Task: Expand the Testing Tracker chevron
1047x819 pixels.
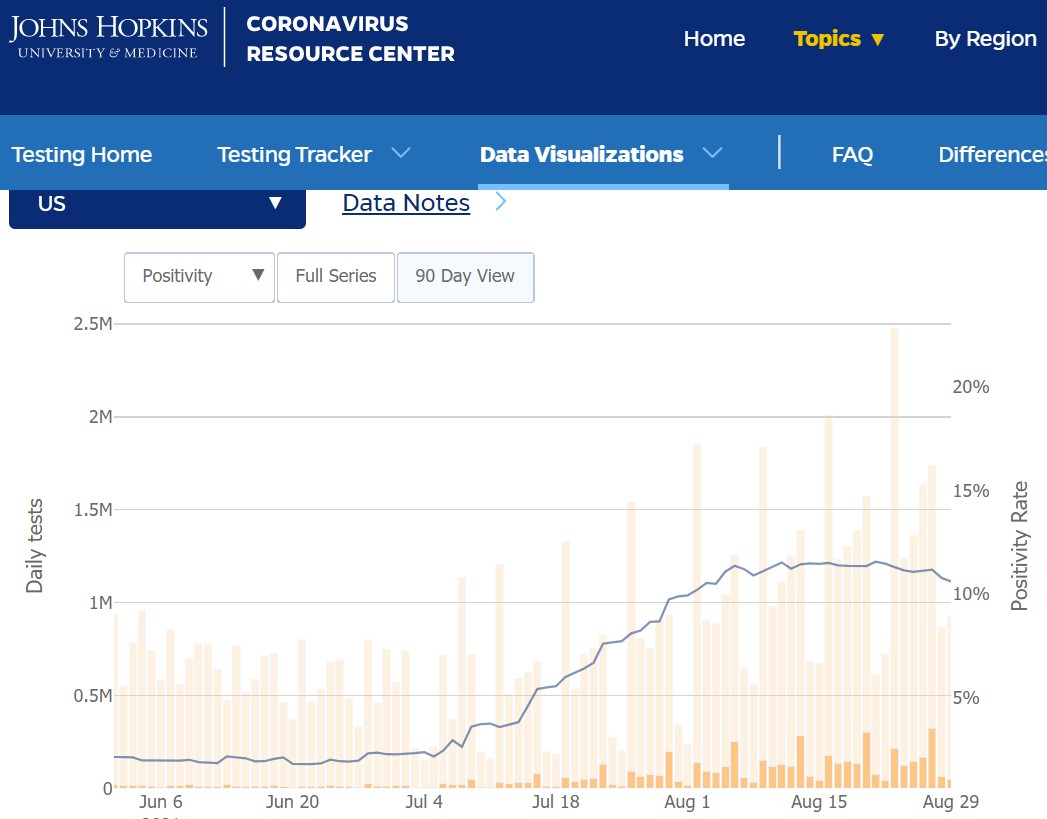Action: 401,153
